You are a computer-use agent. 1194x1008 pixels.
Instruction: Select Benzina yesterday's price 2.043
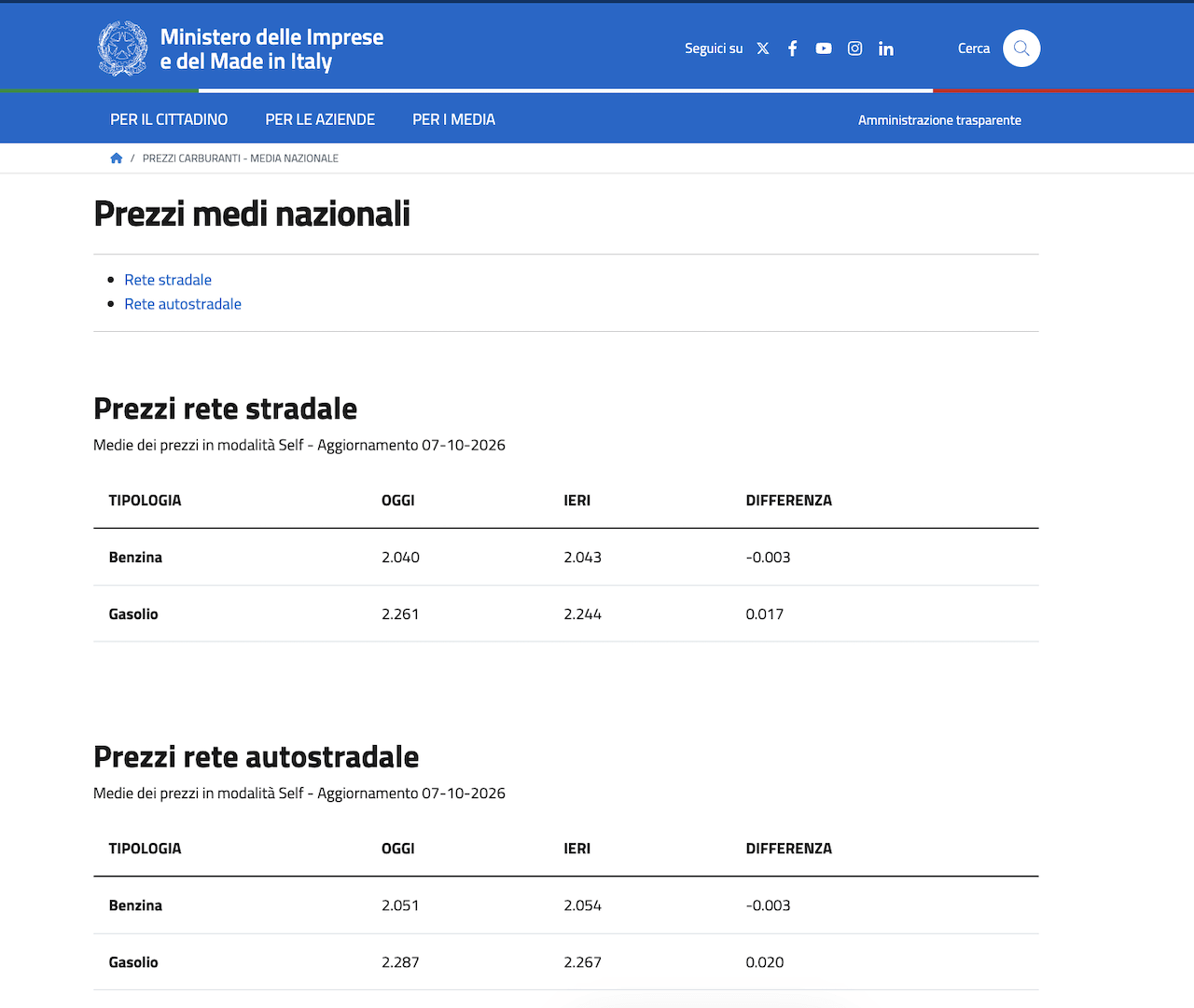583,558
